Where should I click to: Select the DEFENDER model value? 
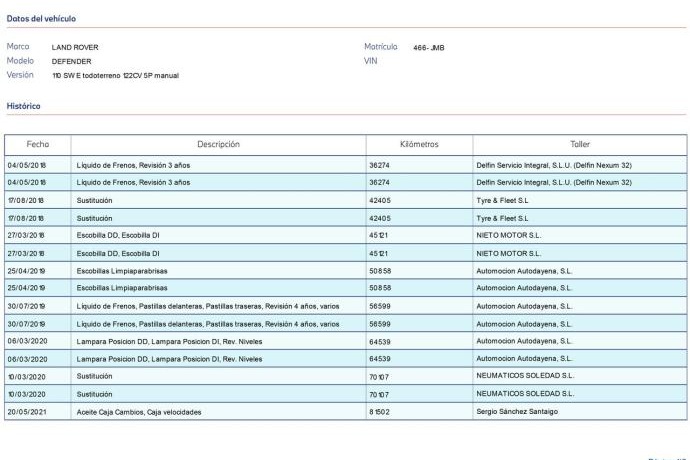(x=72, y=61)
